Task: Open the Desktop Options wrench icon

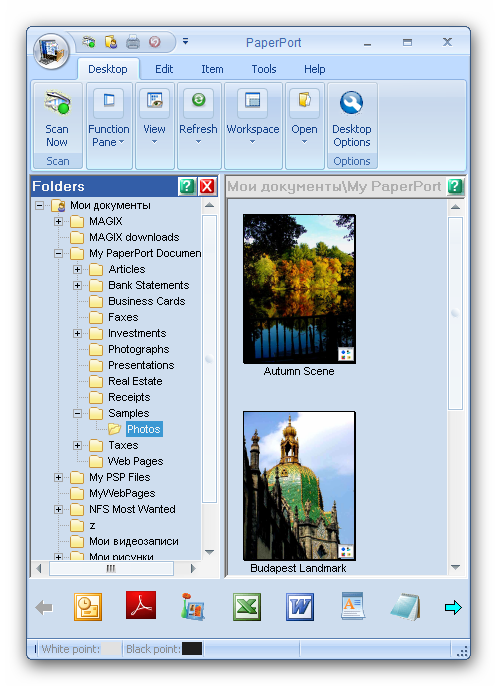Action: pos(351,102)
